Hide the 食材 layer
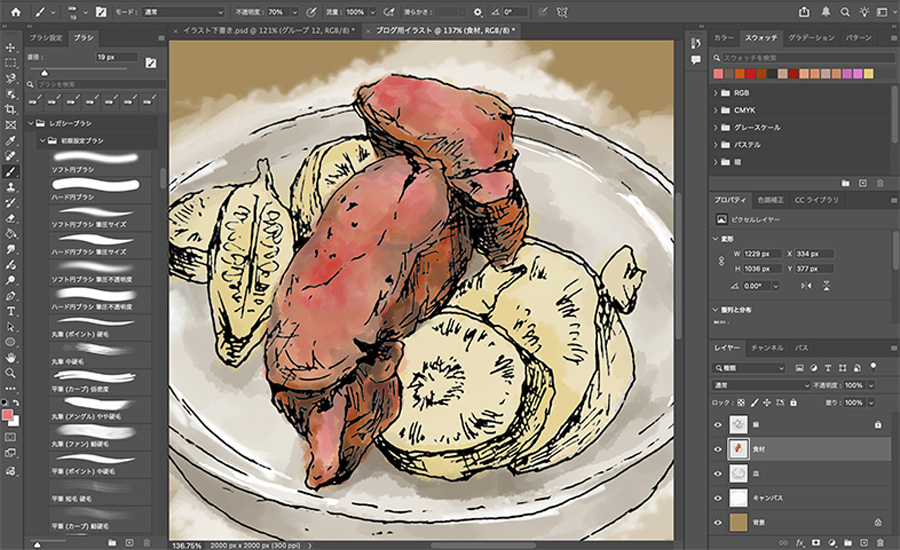Viewport: 900px width, 550px height. click(x=718, y=450)
